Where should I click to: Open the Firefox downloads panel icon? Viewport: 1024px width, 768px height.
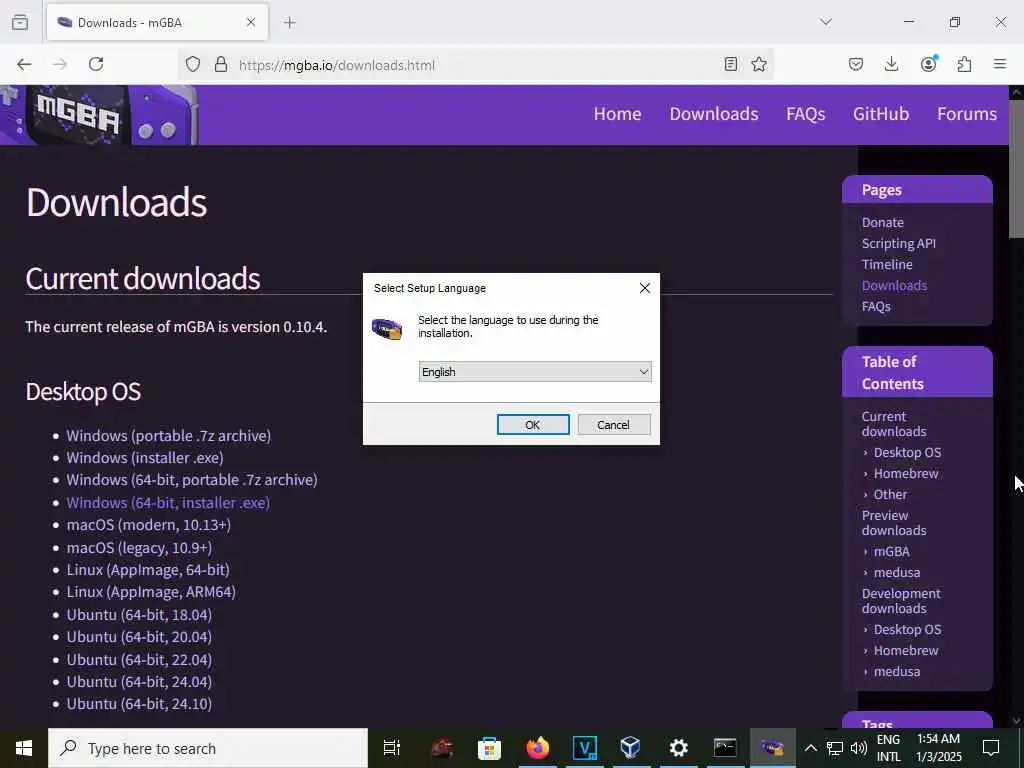point(891,64)
